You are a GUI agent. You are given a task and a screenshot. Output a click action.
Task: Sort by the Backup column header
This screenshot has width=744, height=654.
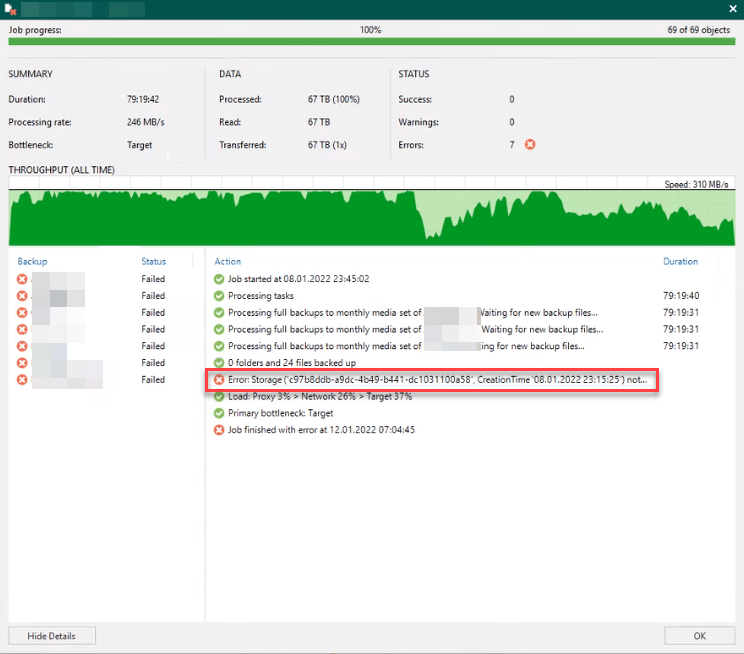point(32,262)
